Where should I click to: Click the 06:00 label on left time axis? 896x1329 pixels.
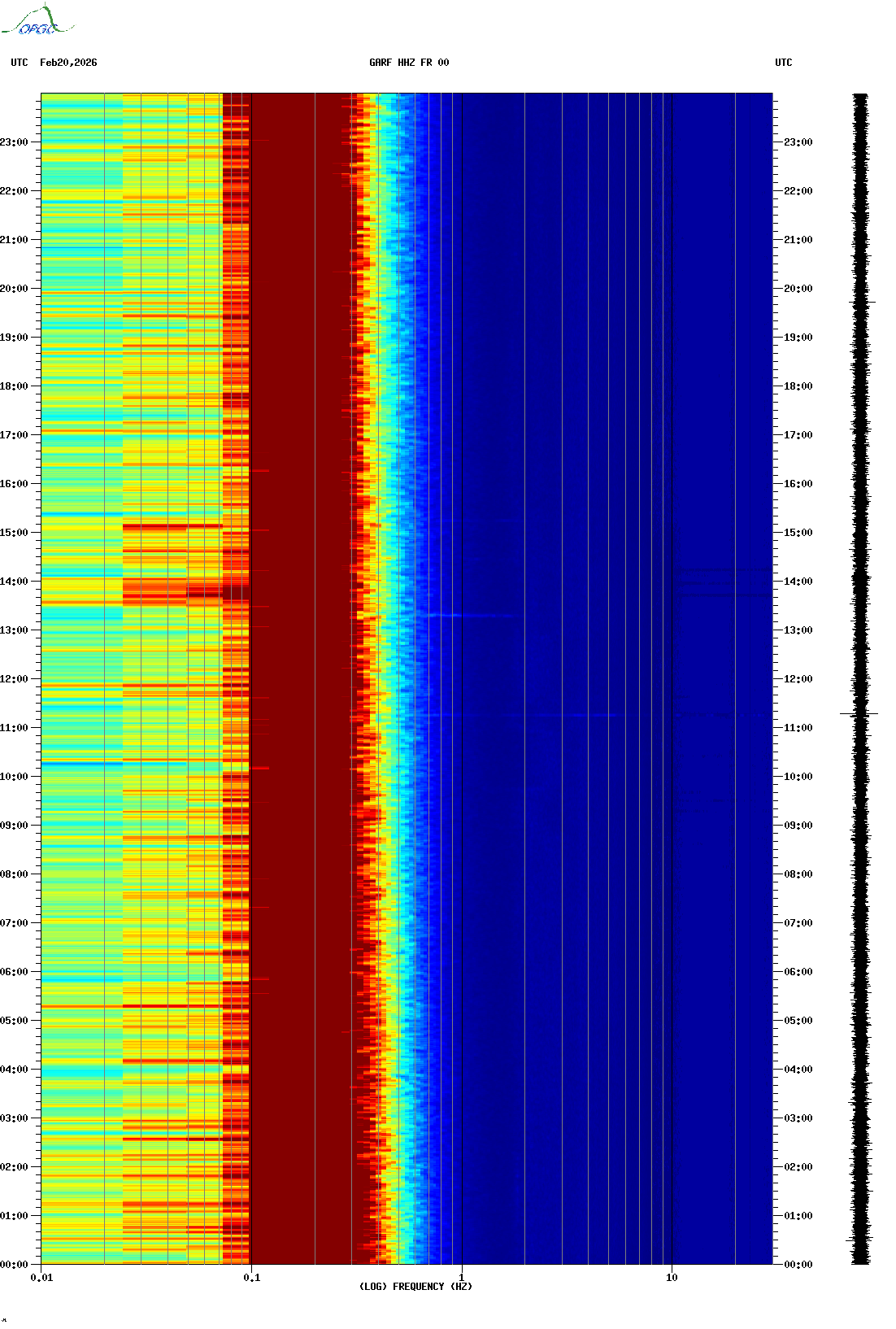click(x=14, y=972)
